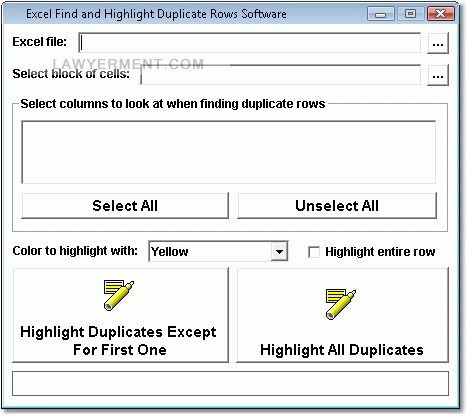The image size is (467, 416).
Task: Open file browser beside the Excel file field
Action: (438, 43)
